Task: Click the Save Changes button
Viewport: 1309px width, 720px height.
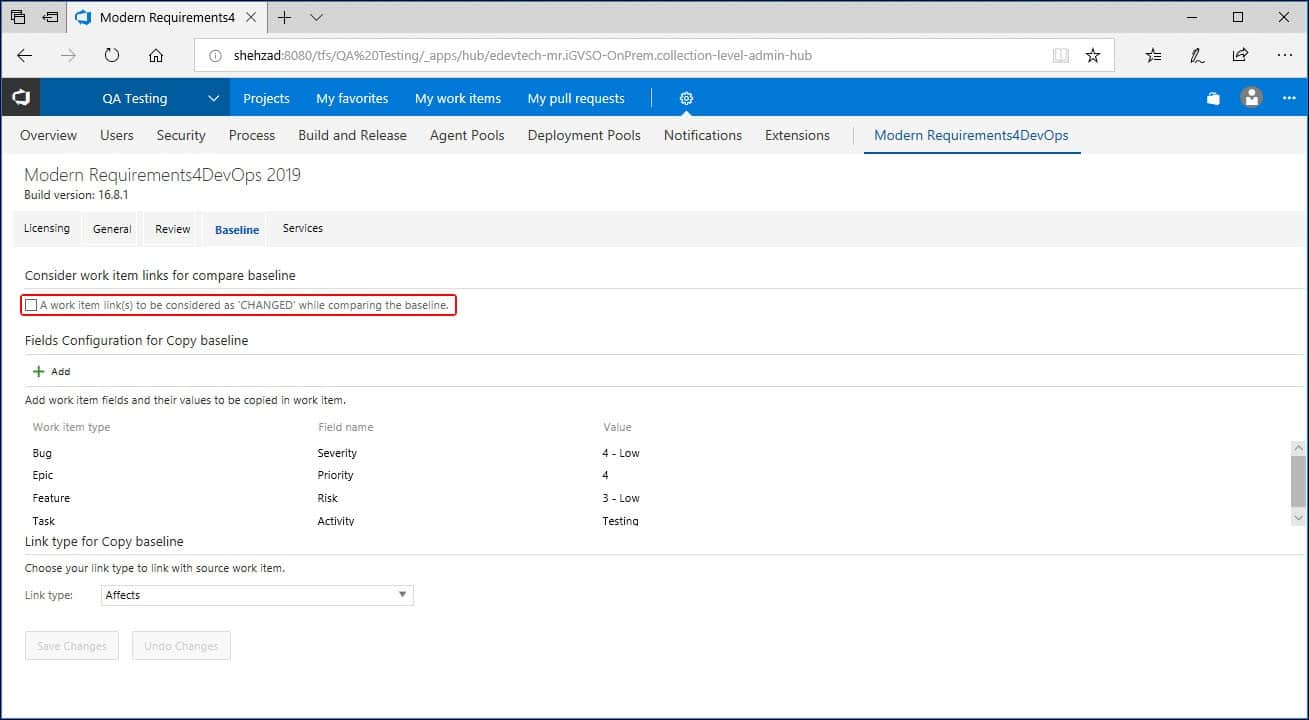Action: 72,646
